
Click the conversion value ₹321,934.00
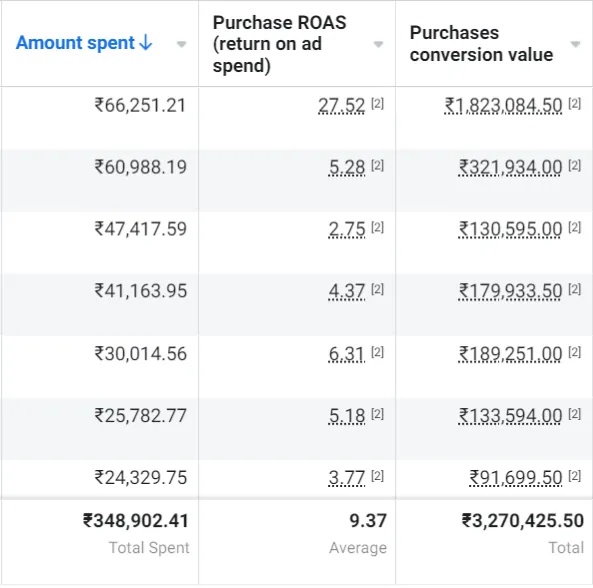tap(510, 168)
